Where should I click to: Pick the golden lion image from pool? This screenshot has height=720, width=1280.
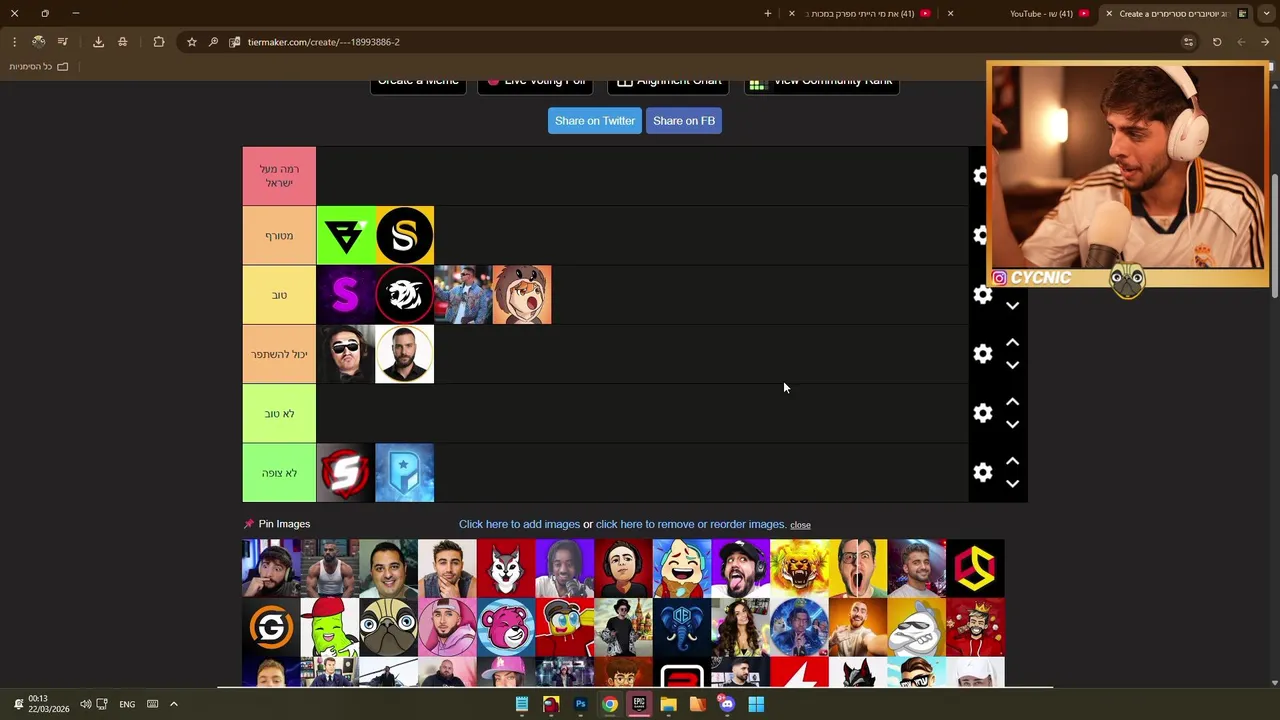pyautogui.click(x=799, y=568)
